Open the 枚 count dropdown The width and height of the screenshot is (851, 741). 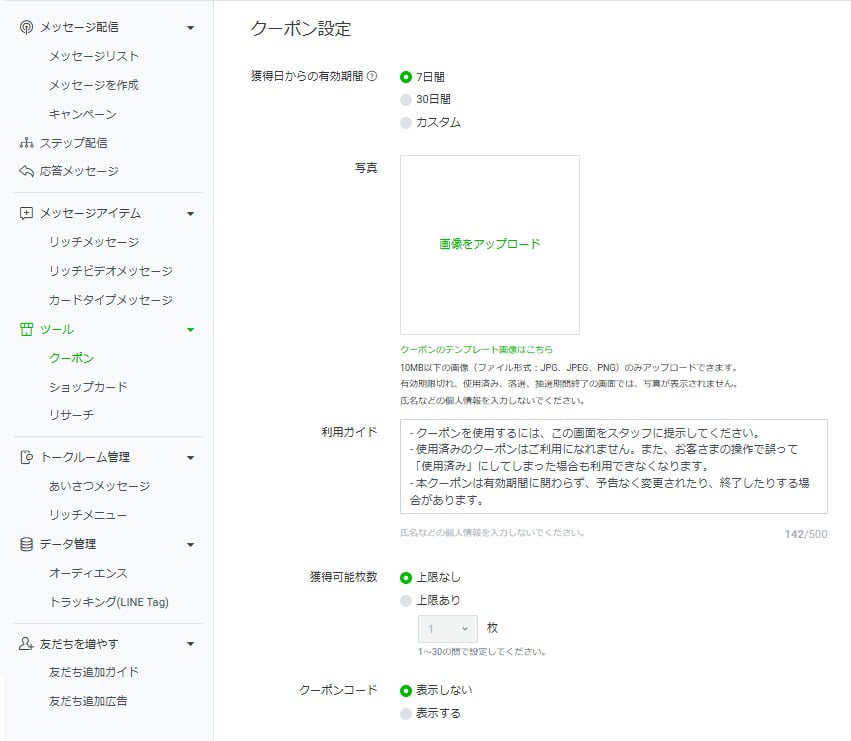(448, 629)
